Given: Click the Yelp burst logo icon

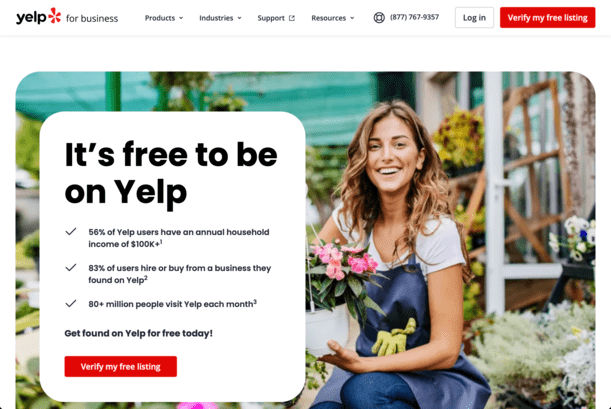Looking at the screenshot, I should (x=55, y=16).
